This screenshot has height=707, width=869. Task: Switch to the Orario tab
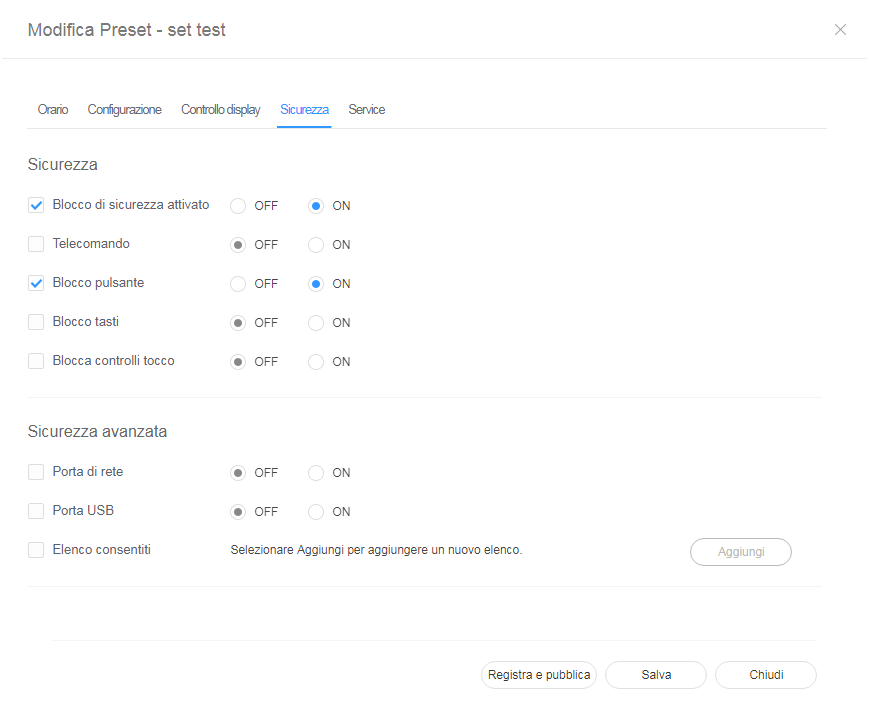coord(53,110)
